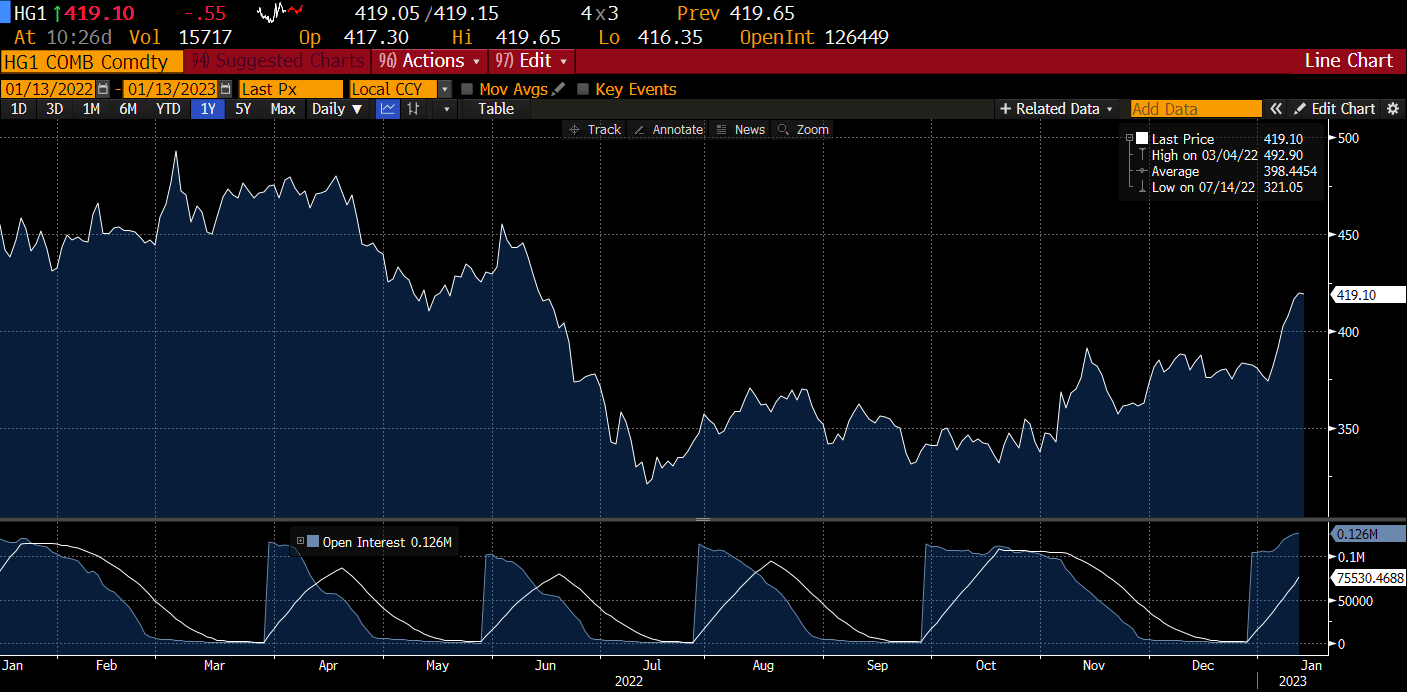Click the bar chart style icon

coord(413,109)
